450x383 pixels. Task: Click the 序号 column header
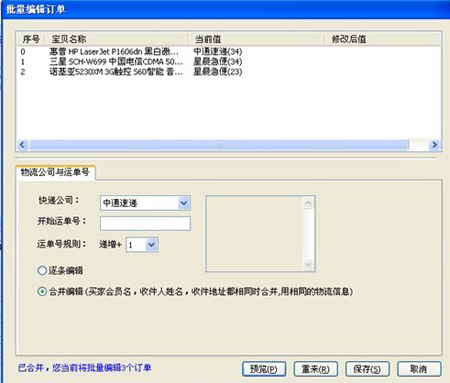click(31, 39)
